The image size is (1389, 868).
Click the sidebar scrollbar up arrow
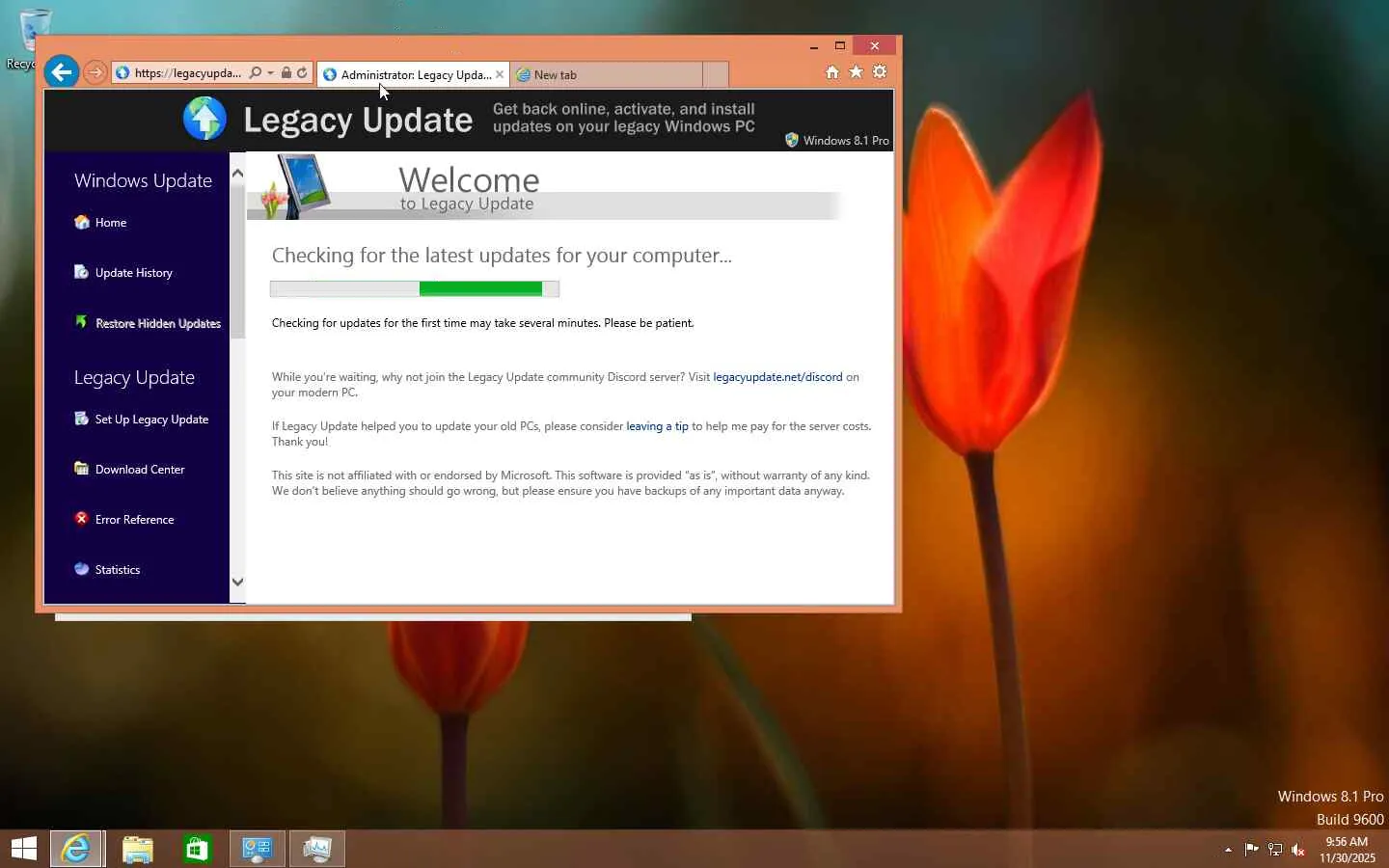(237, 174)
